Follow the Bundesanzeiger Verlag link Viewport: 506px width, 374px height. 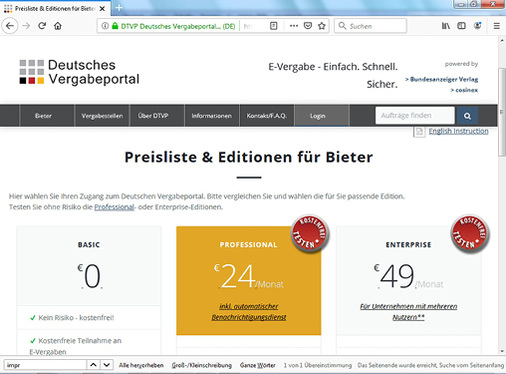(x=442, y=79)
